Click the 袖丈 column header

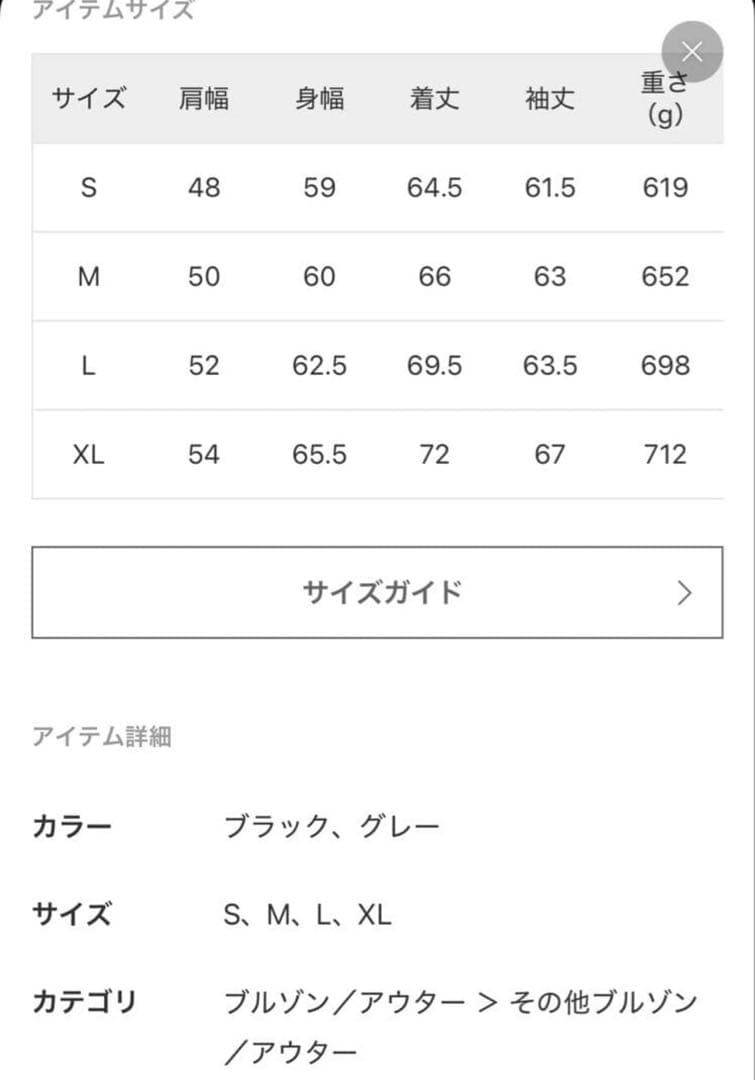click(x=549, y=100)
